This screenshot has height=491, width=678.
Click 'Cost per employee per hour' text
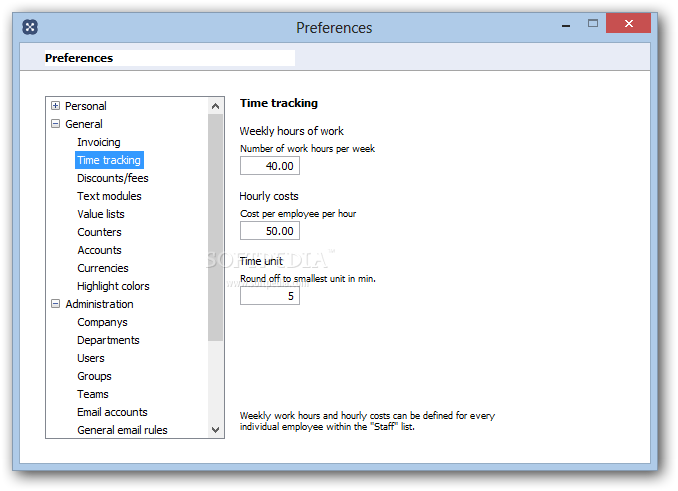pyautogui.click(x=298, y=214)
